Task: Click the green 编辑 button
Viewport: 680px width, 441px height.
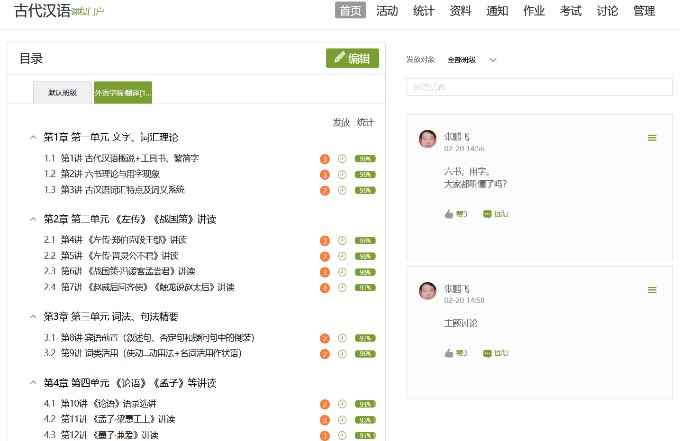Action: point(352,58)
